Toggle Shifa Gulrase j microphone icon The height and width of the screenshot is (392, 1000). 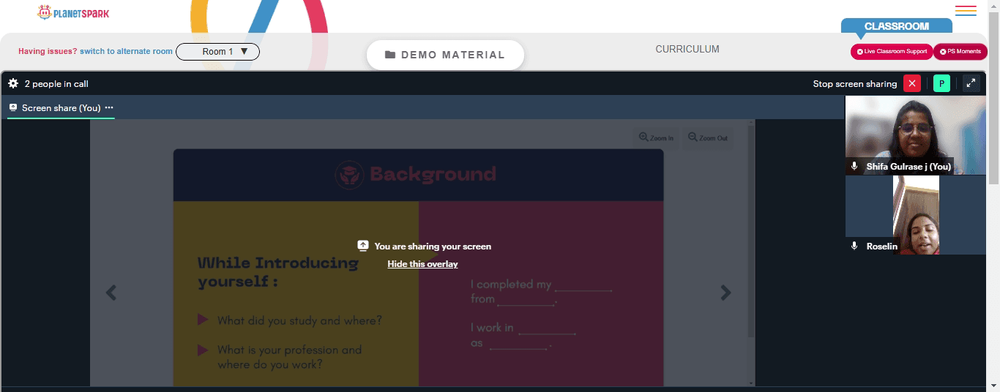855,166
